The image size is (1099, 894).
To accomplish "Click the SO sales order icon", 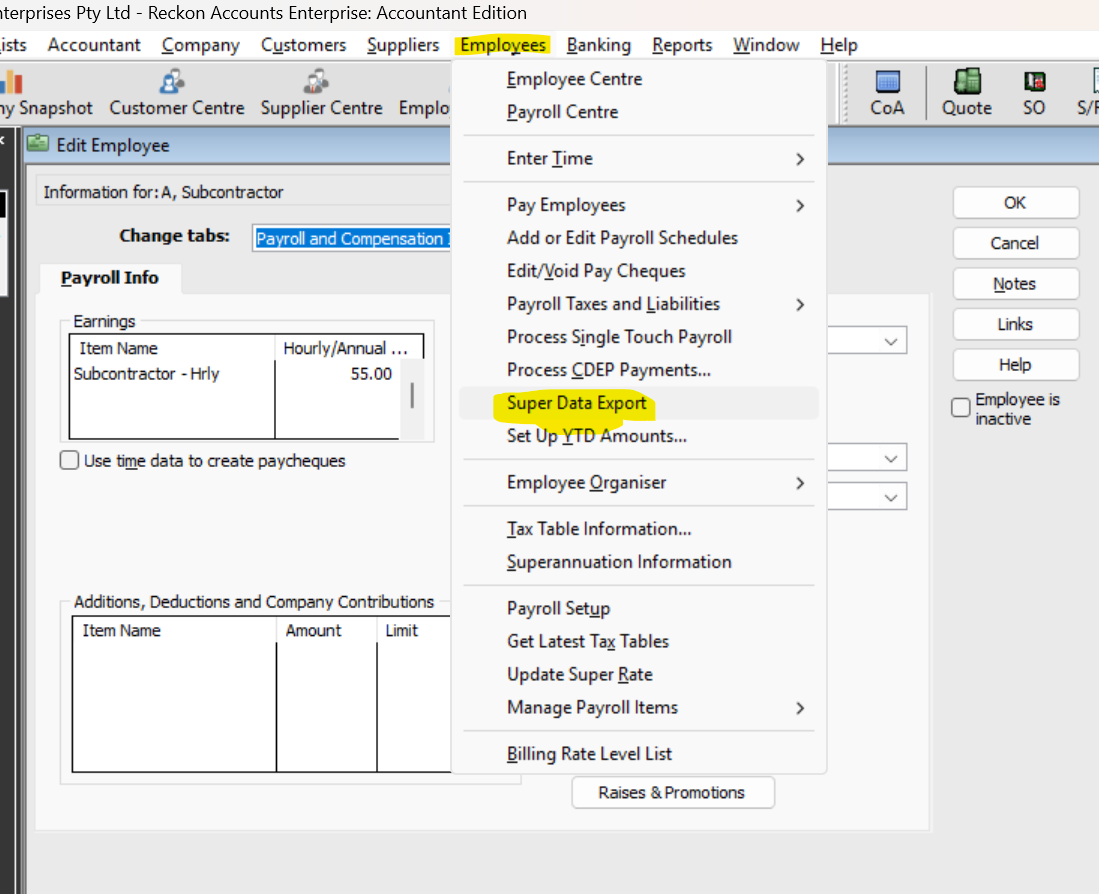I will pyautogui.click(x=1034, y=83).
